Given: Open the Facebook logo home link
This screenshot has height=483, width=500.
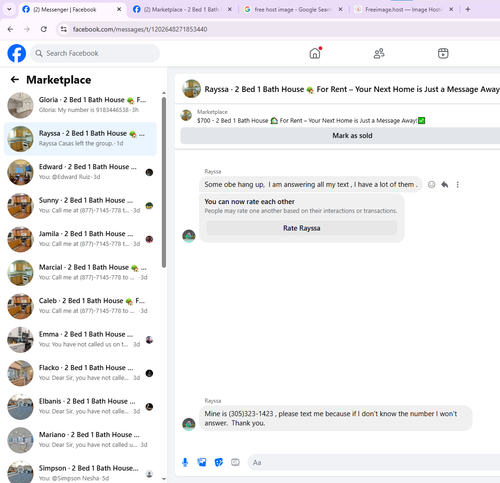Looking at the screenshot, I should (x=17, y=53).
